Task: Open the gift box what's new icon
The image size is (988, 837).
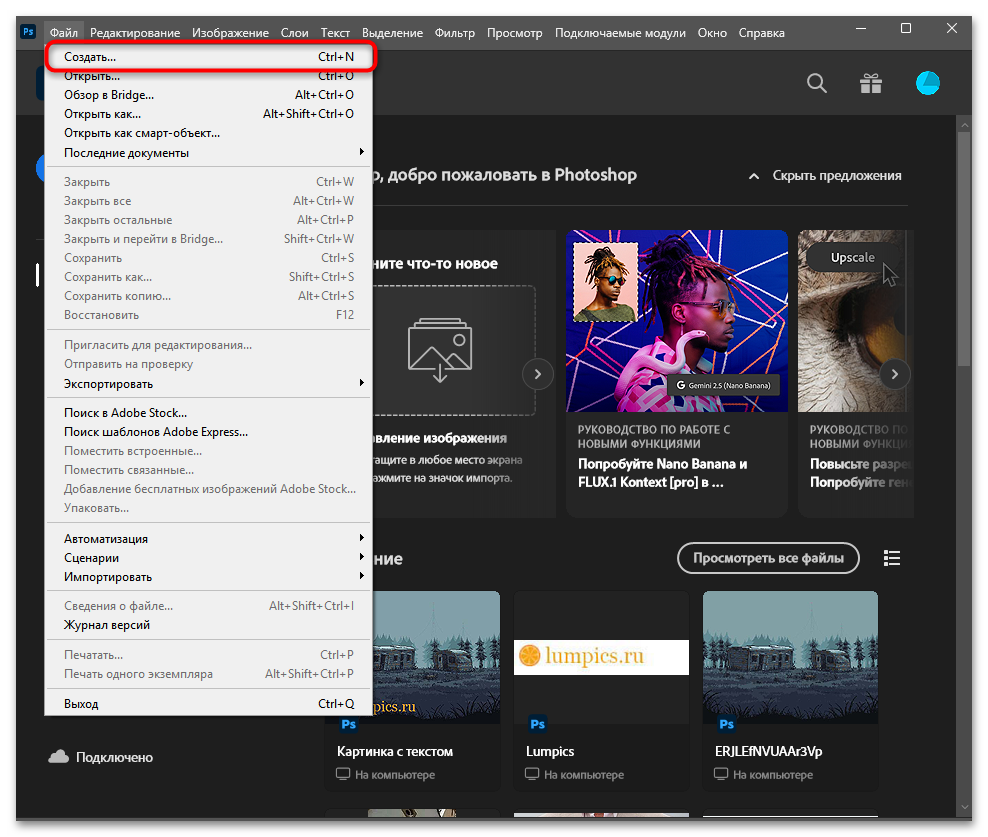Action: [871, 83]
